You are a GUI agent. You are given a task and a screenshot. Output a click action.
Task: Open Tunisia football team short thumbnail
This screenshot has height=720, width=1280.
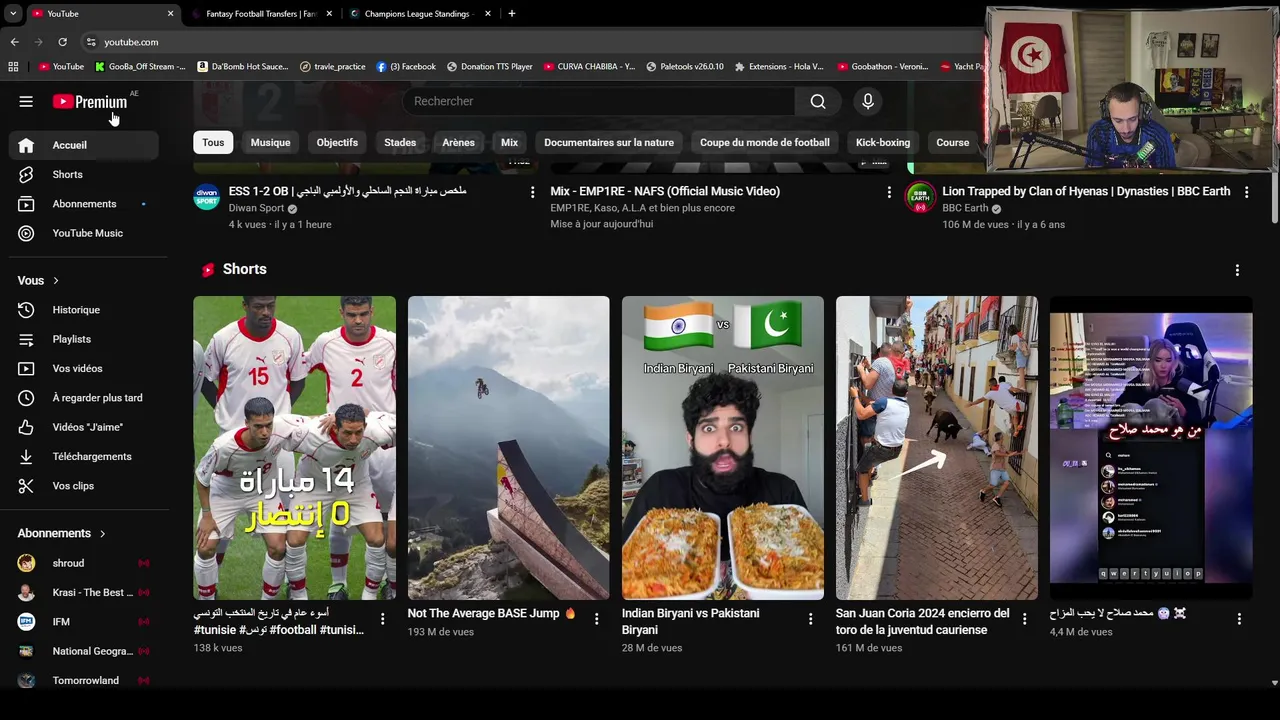294,448
